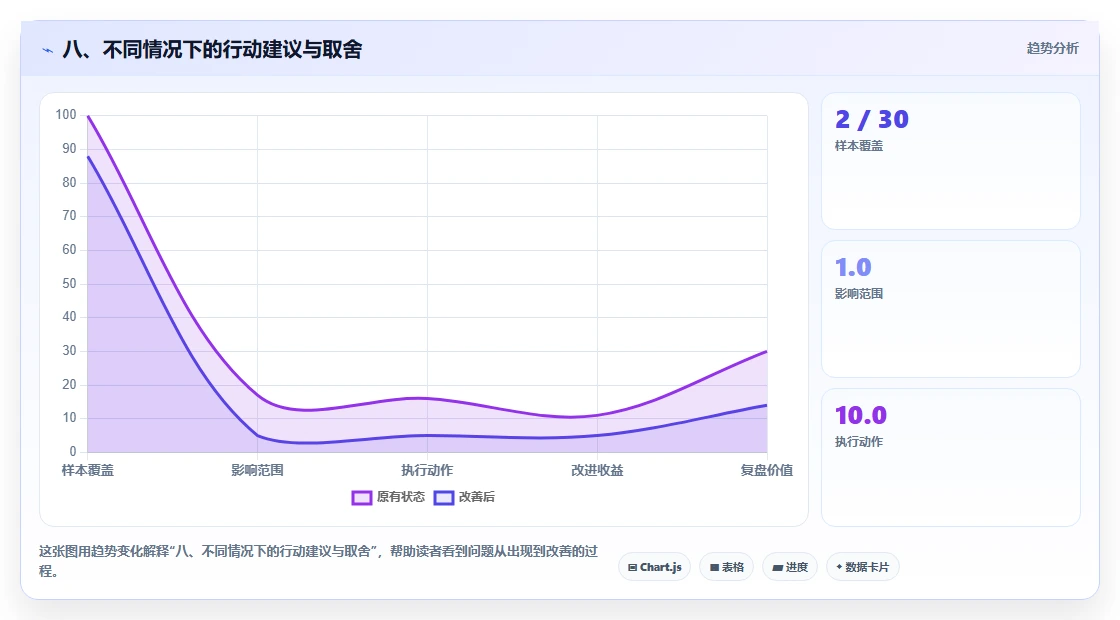1120x620 pixels.
Task: Click the 复盘价值 x-axis label
Action: (766, 470)
